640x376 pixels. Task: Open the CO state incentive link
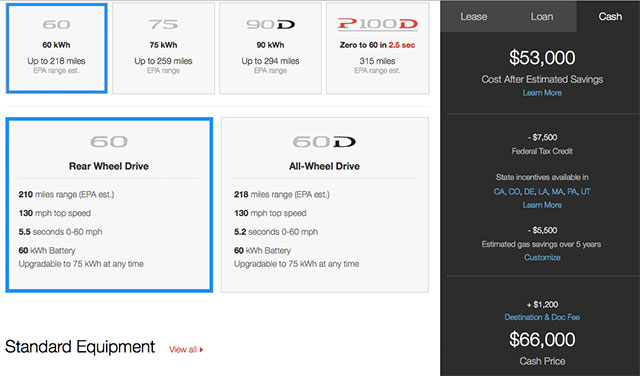(514, 191)
